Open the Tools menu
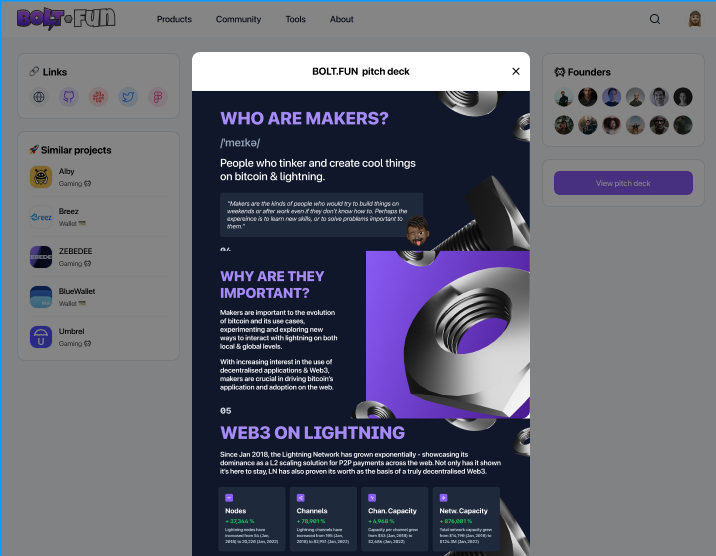The image size is (716, 556). click(x=295, y=19)
